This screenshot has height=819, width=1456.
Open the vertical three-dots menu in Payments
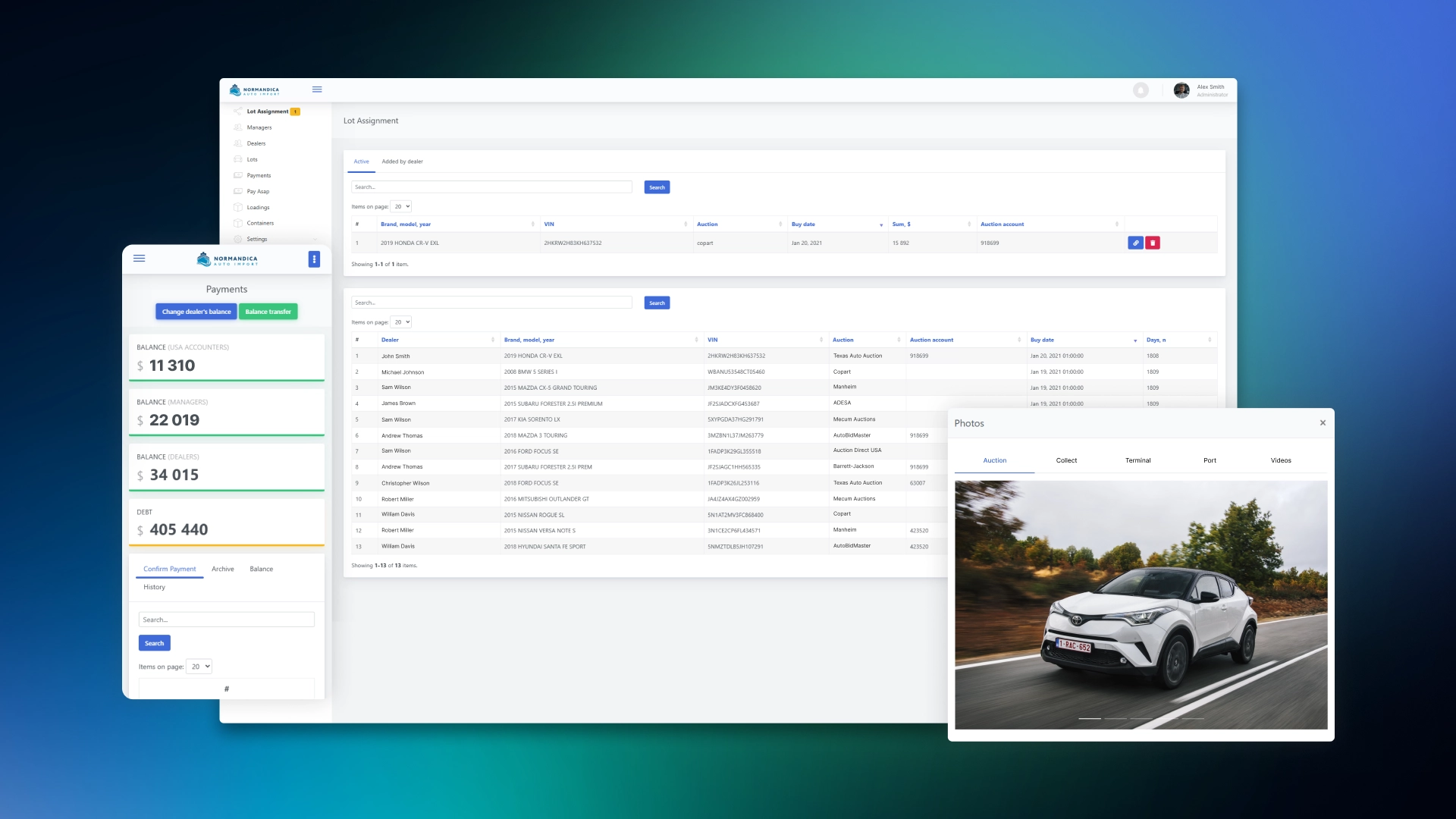click(x=314, y=259)
